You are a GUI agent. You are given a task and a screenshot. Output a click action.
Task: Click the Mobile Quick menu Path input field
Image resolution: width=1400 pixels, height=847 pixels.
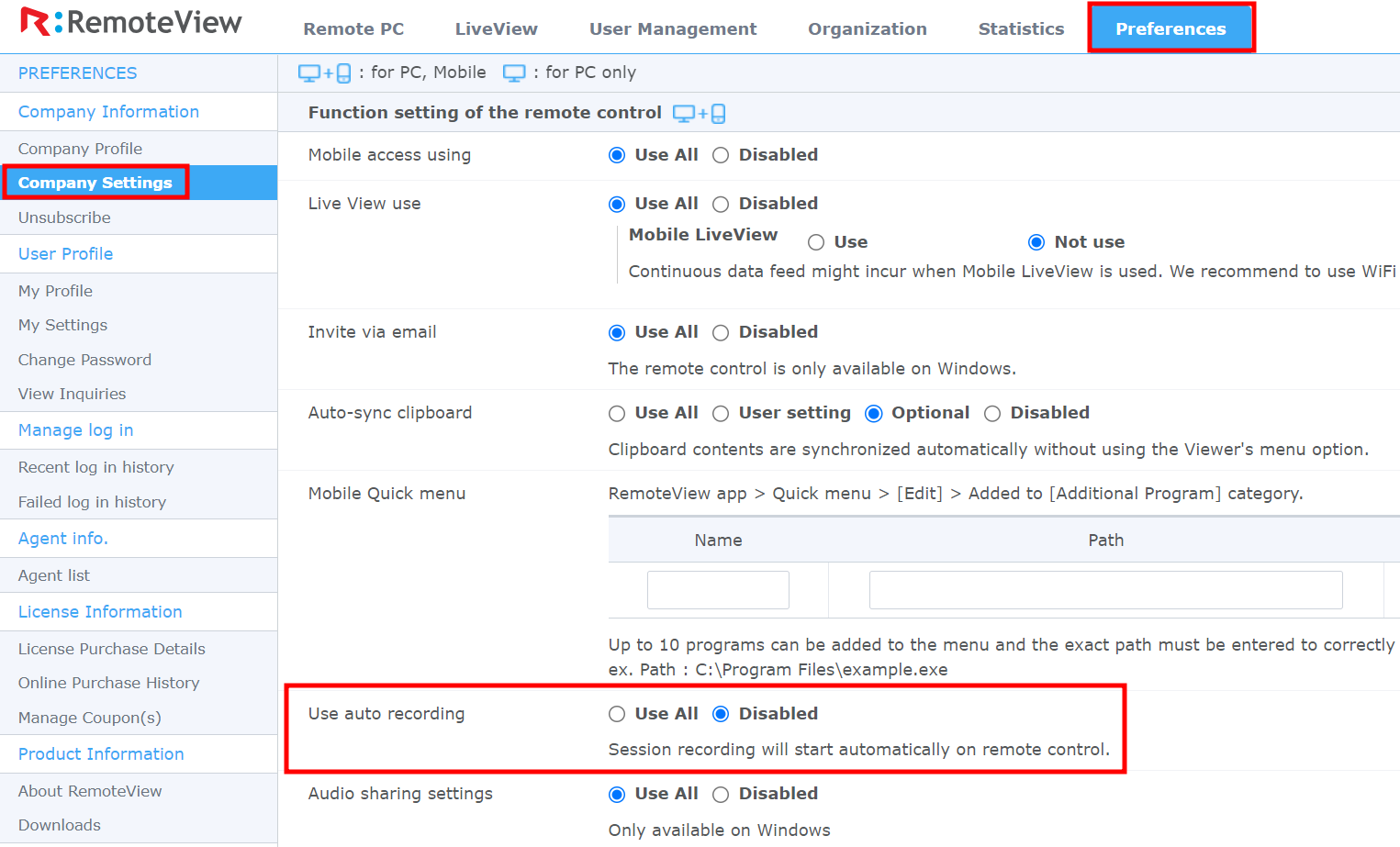[x=1105, y=589]
